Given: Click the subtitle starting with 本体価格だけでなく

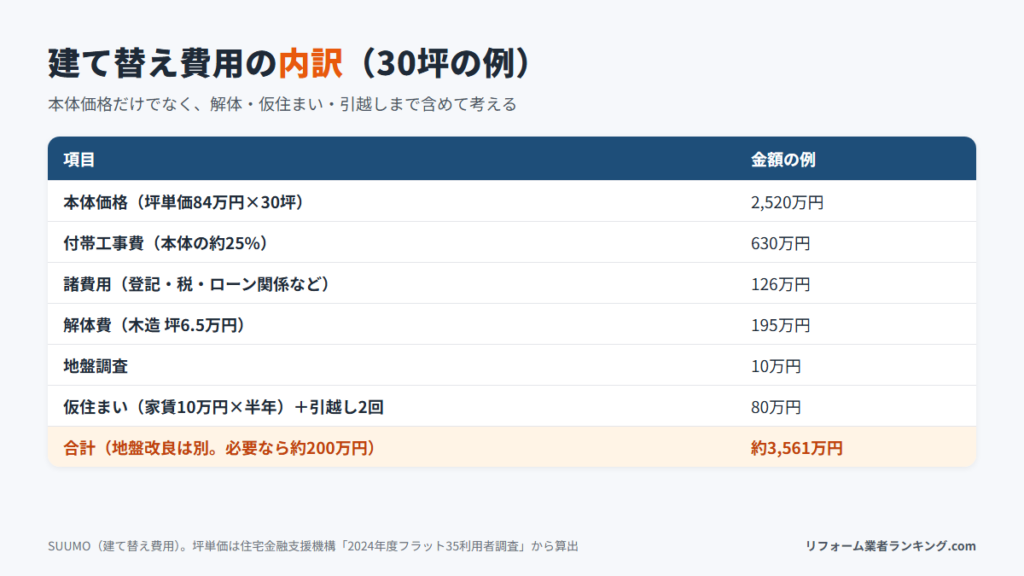Looking at the screenshot, I should [x=282, y=104].
